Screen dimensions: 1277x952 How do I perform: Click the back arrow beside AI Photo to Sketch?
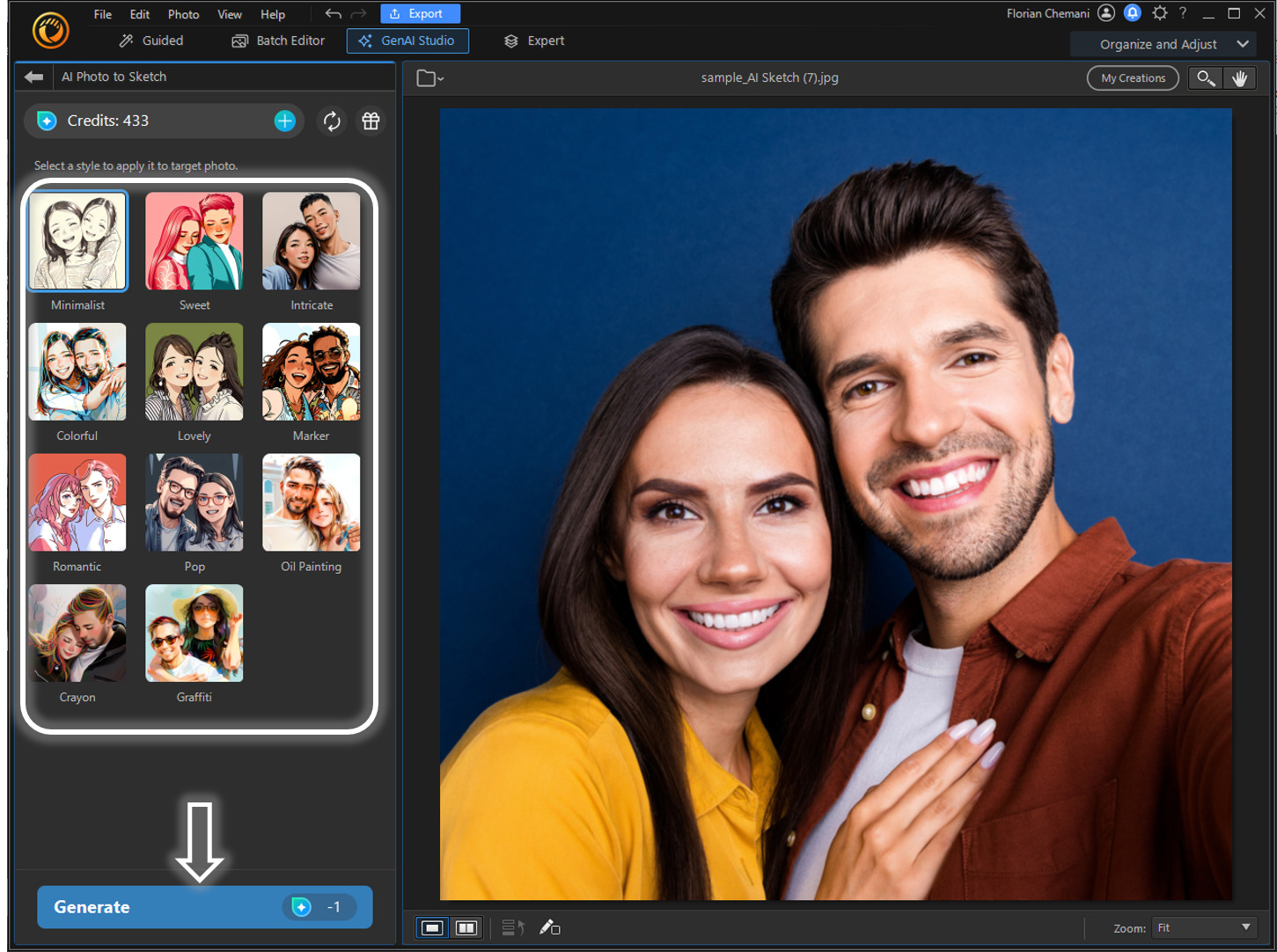click(x=33, y=77)
